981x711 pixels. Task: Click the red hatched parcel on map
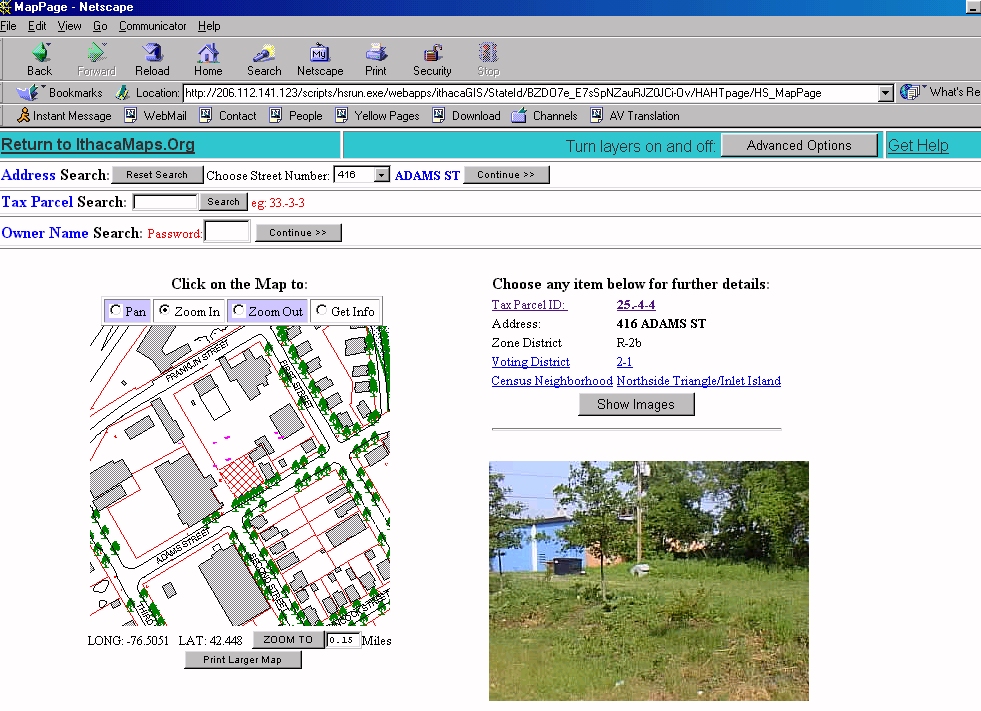[239, 474]
